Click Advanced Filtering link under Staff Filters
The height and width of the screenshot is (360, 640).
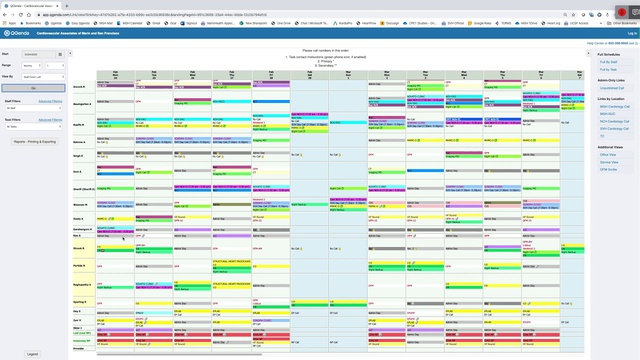coord(50,101)
